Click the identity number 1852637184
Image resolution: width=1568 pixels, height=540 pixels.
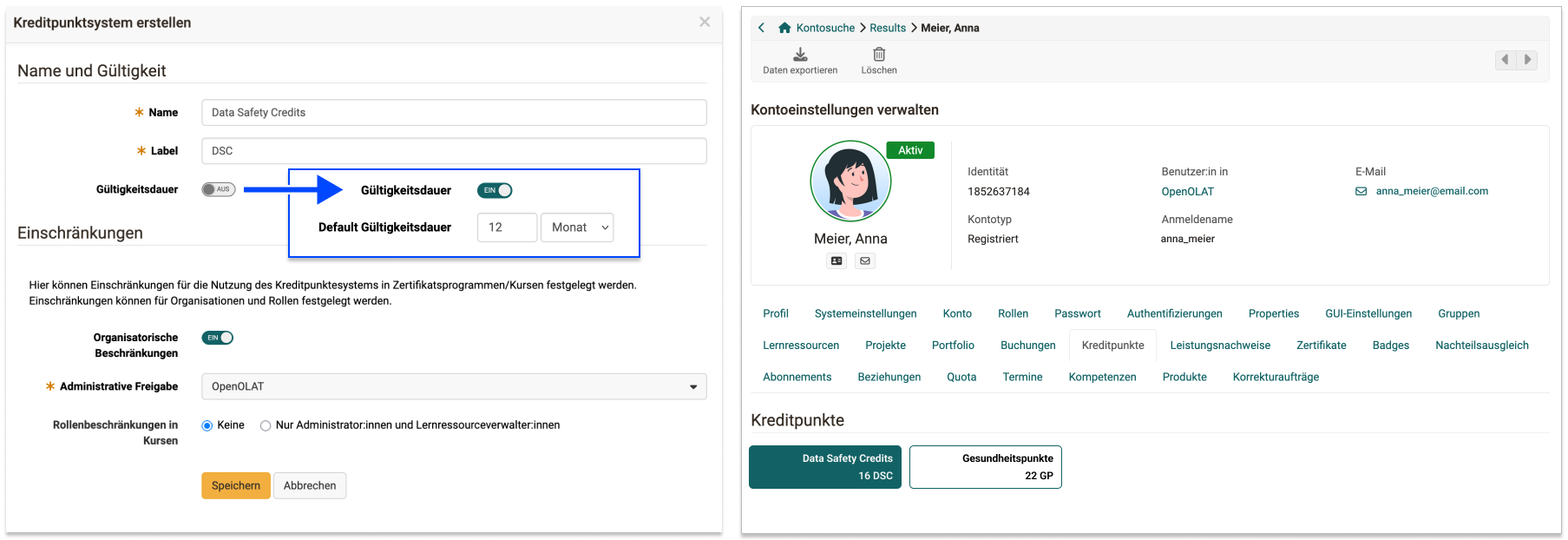coord(998,191)
